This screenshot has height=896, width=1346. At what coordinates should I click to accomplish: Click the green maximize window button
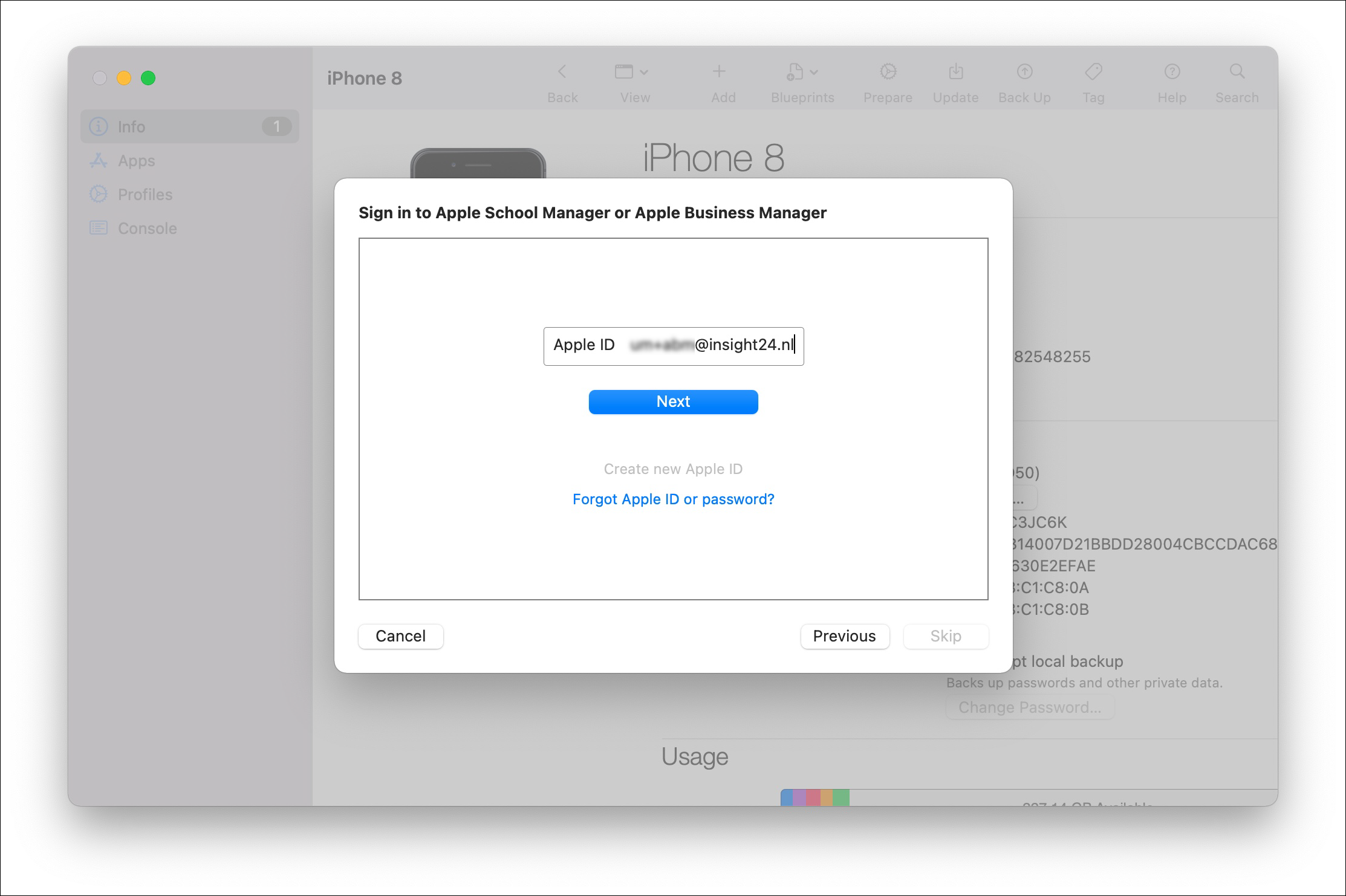pyautogui.click(x=148, y=78)
